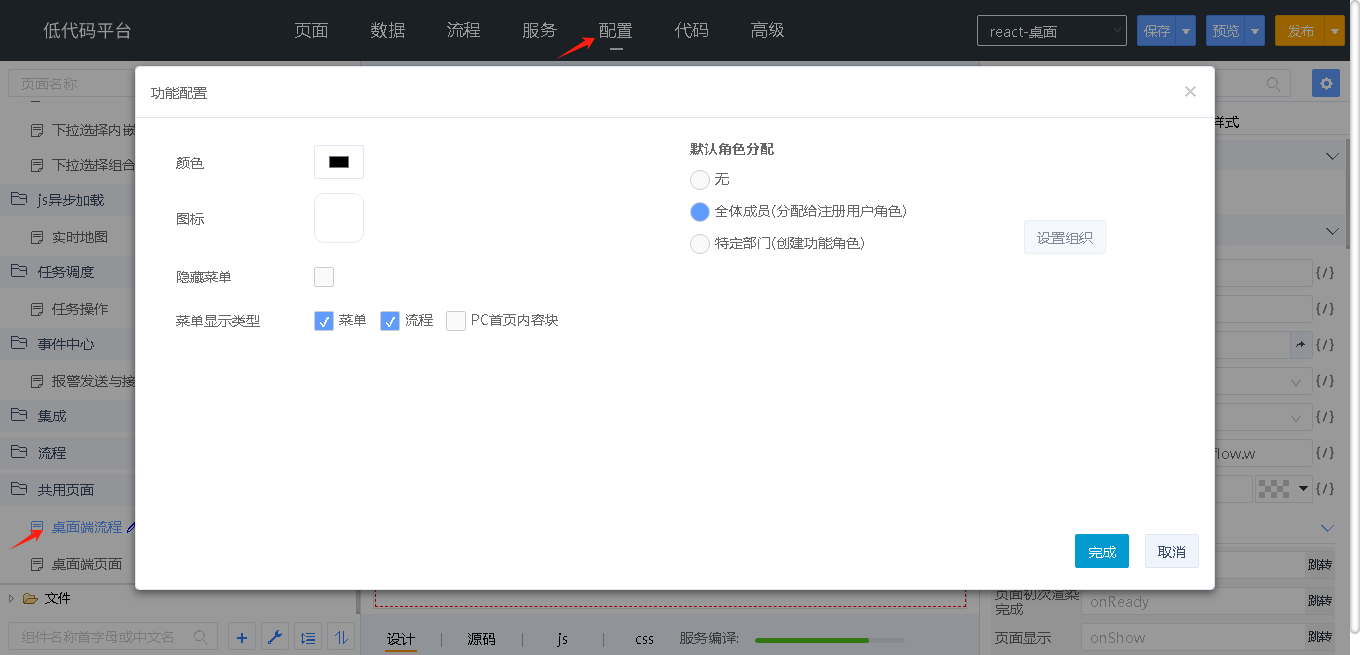
Task: Open the arrow next to 预览
Action: tap(1255, 31)
